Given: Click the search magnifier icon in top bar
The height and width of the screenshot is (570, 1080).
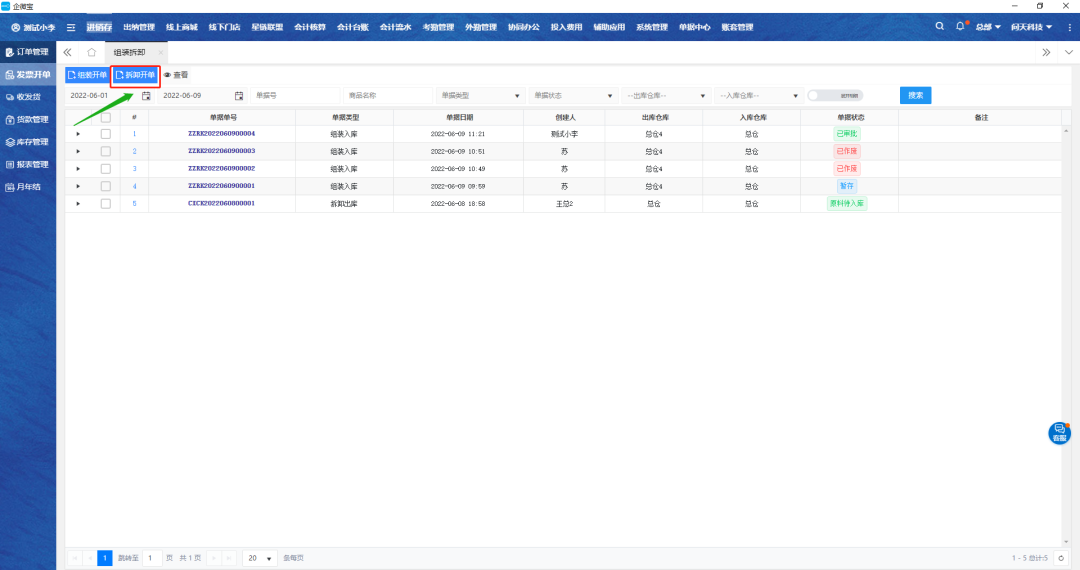Looking at the screenshot, I should [939, 26].
